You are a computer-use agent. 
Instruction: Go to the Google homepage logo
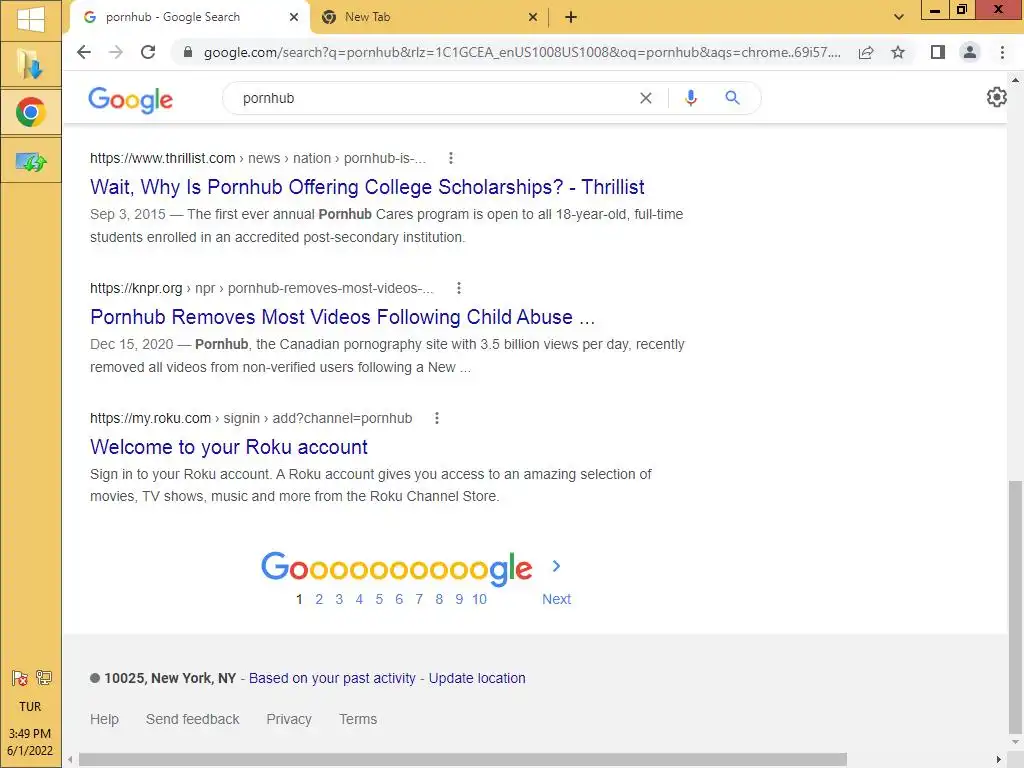[131, 99]
